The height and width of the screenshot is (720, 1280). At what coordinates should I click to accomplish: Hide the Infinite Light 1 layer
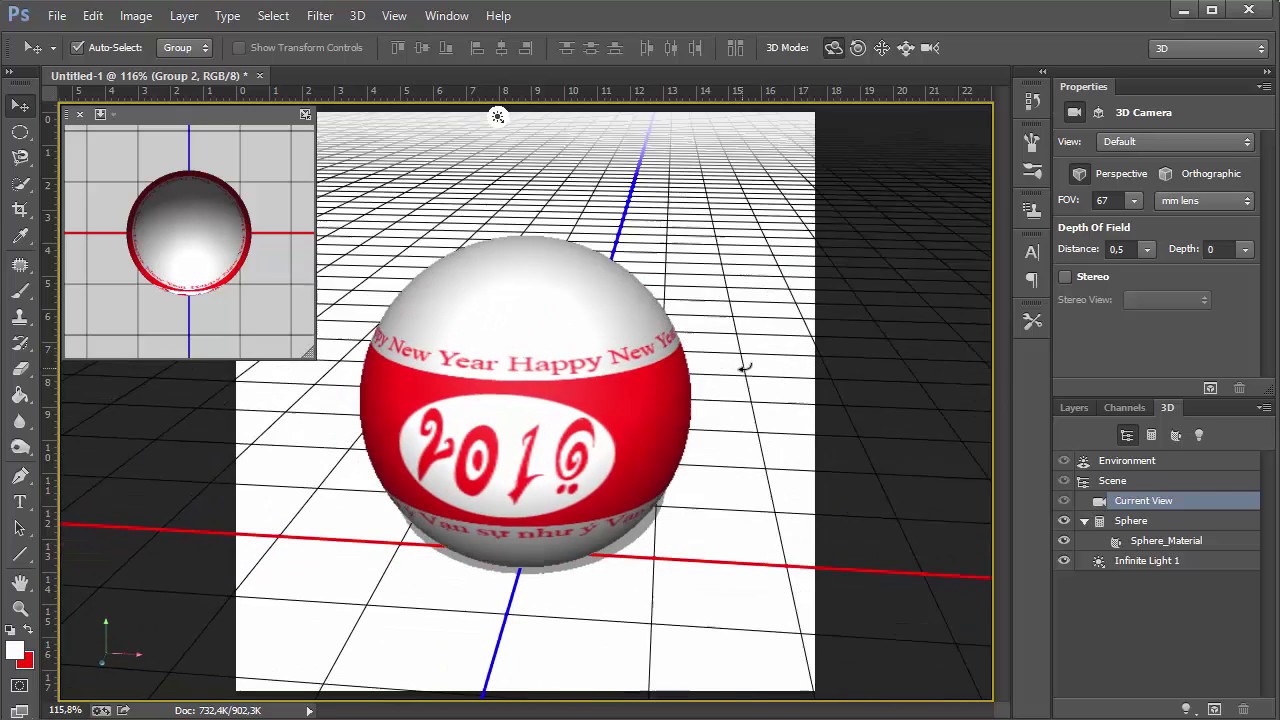(x=1064, y=561)
